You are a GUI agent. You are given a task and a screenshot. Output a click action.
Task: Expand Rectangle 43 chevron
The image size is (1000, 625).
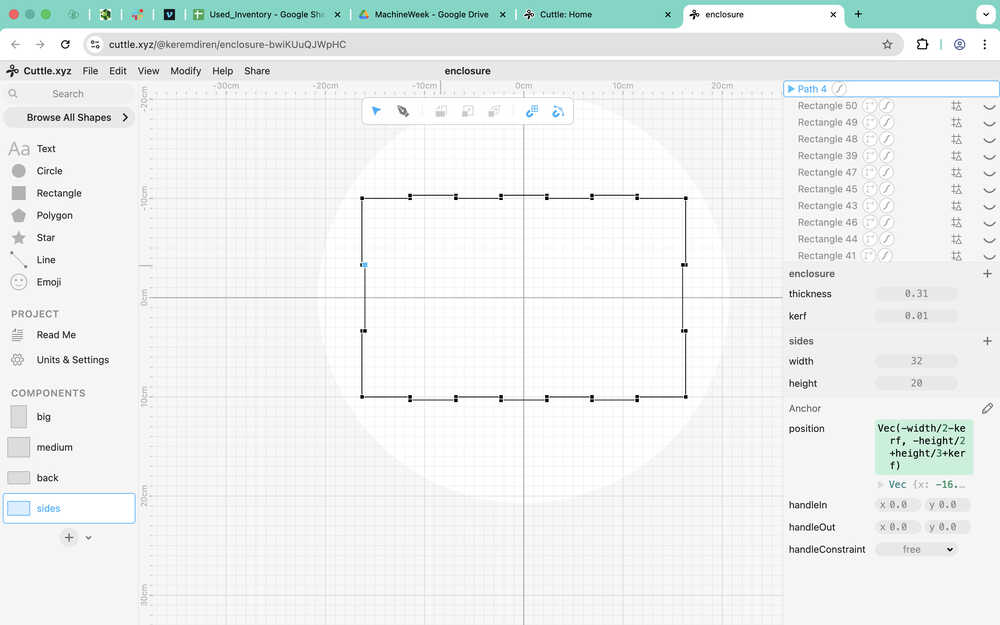pos(989,206)
